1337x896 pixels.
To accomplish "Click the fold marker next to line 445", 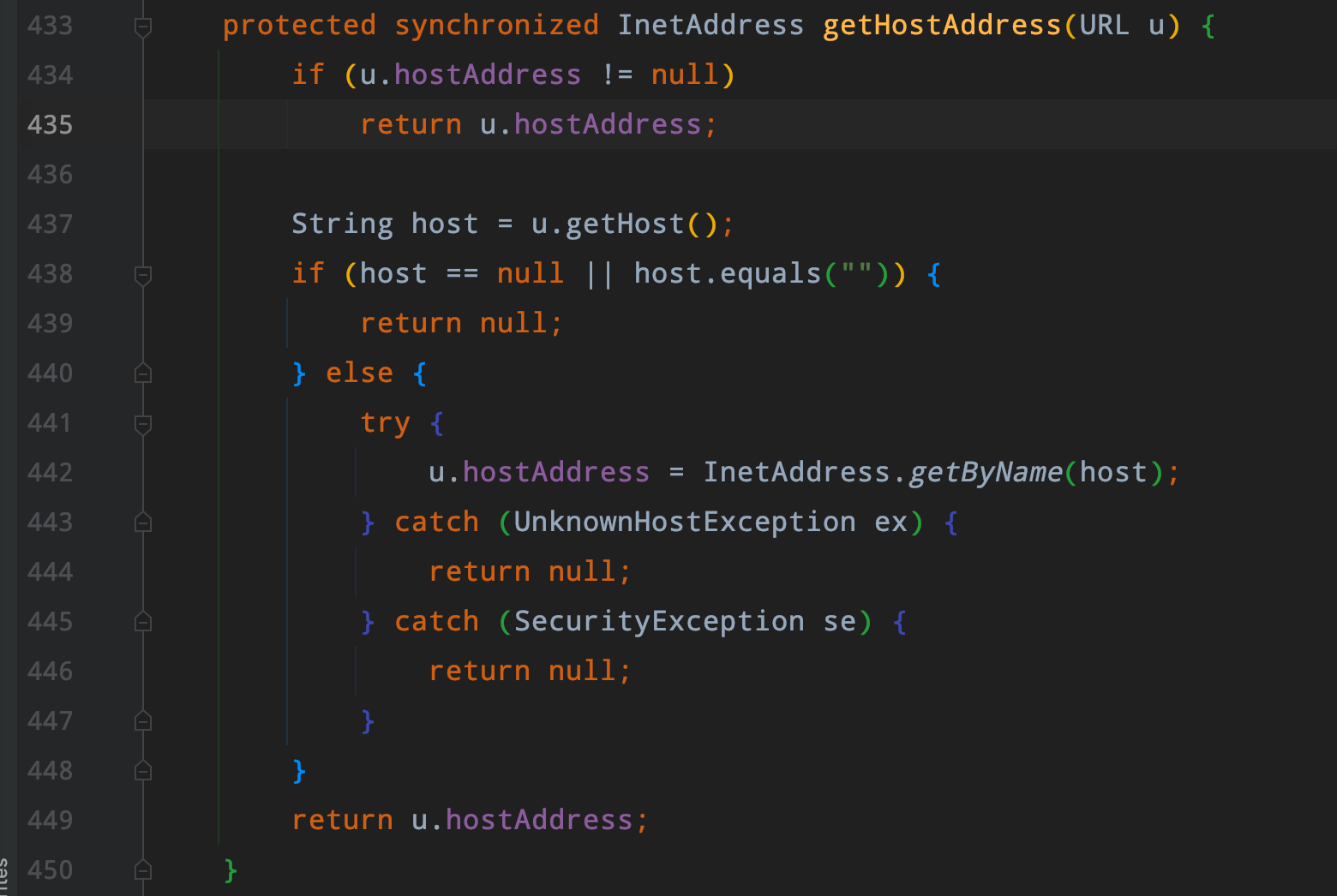I will [142, 621].
